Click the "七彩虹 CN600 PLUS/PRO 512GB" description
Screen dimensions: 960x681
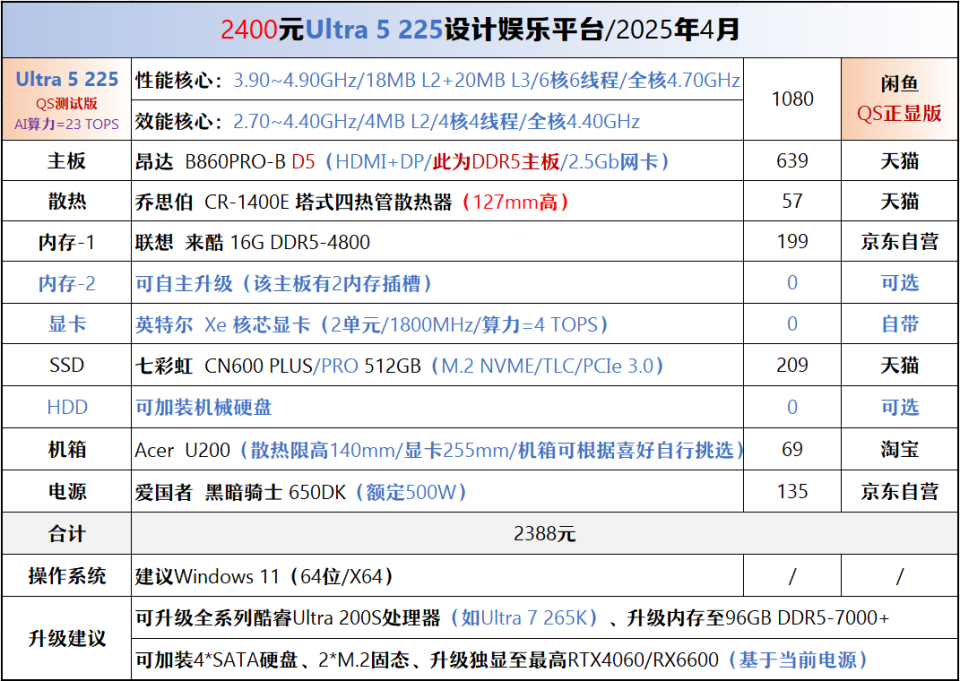pos(399,366)
